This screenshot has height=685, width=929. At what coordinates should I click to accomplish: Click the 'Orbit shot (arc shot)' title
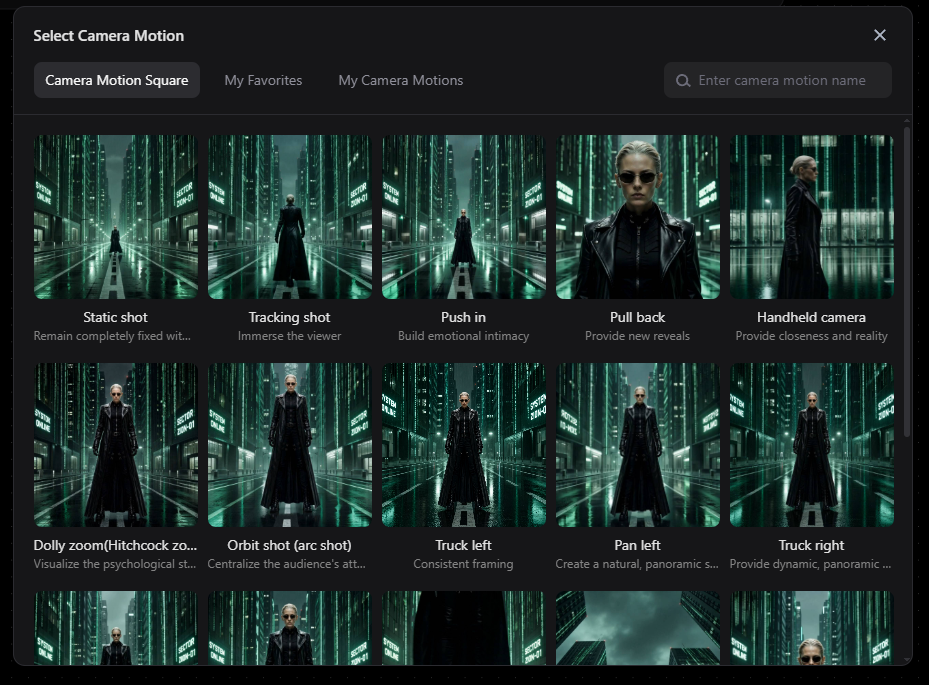pyautogui.click(x=290, y=545)
